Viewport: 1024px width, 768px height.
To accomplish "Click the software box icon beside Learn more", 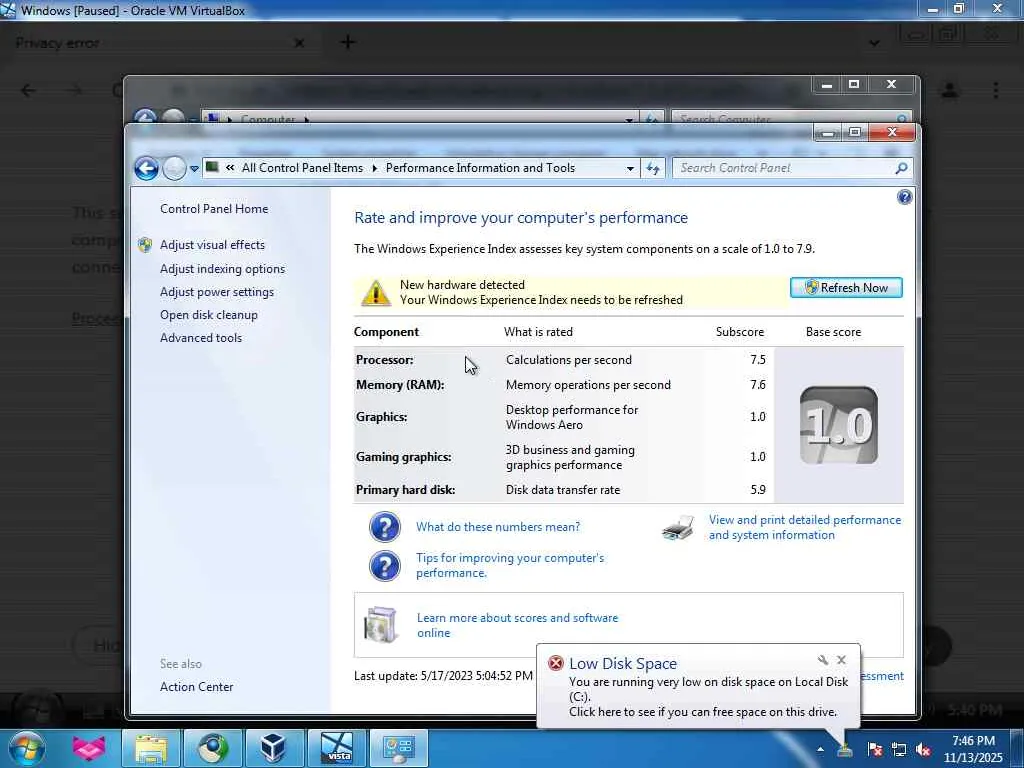I will (x=381, y=625).
